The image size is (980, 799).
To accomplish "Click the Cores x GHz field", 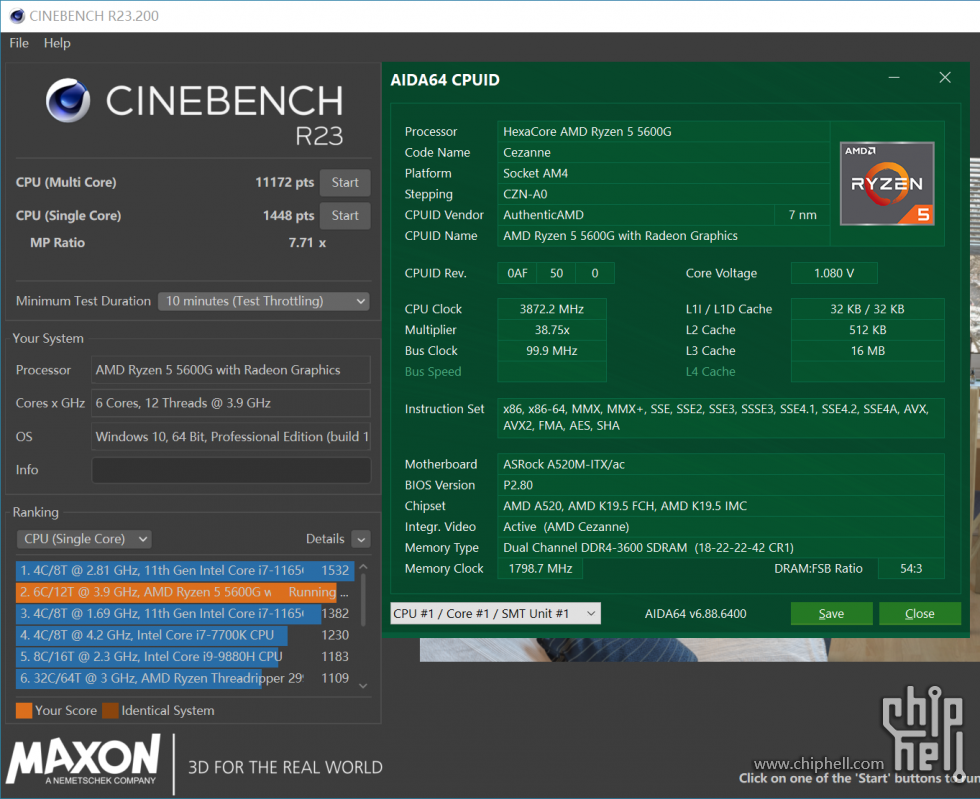I will coord(231,403).
